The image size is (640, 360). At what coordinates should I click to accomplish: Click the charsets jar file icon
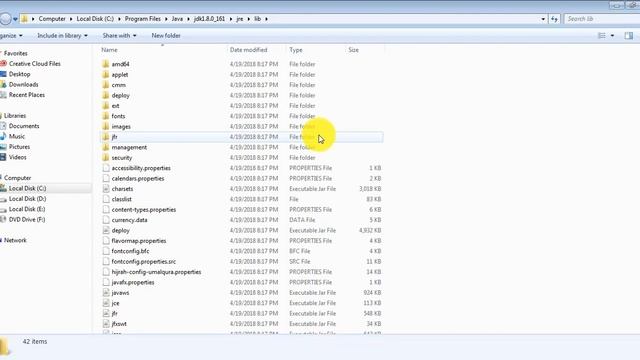[106, 189]
